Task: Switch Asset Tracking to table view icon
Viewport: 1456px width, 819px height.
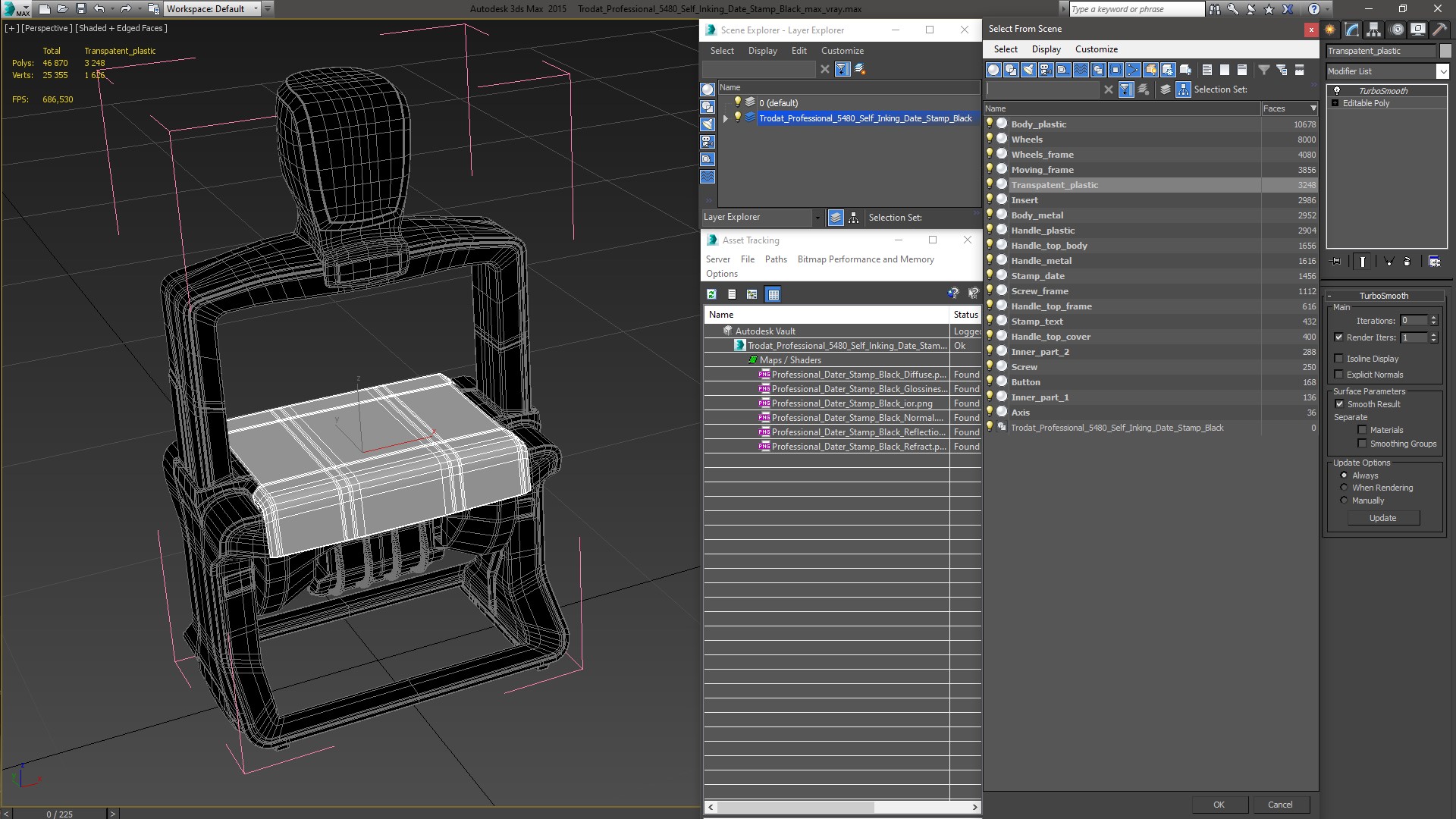Action: click(773, 294)
